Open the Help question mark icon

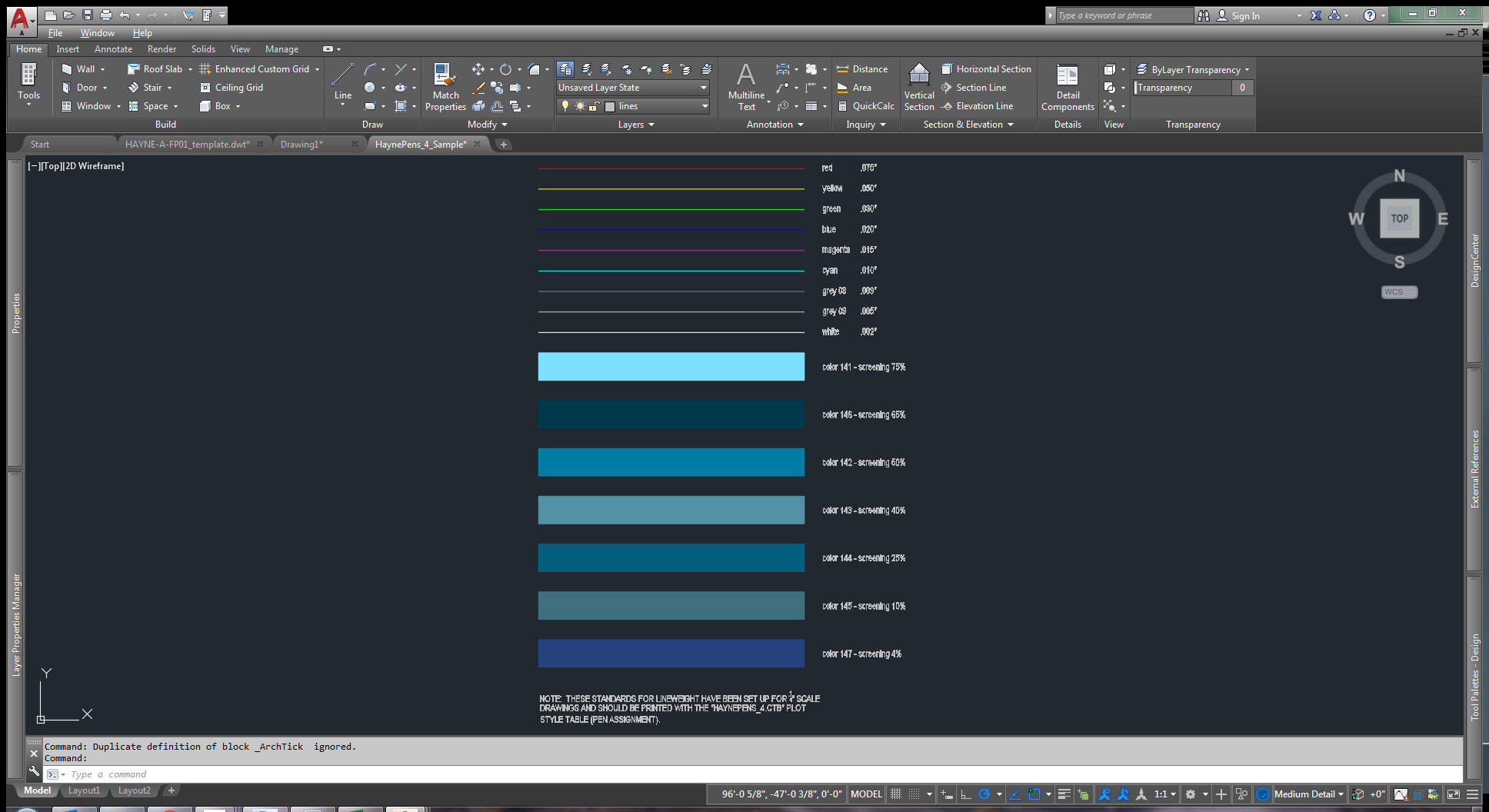[x=1370, y=15]
